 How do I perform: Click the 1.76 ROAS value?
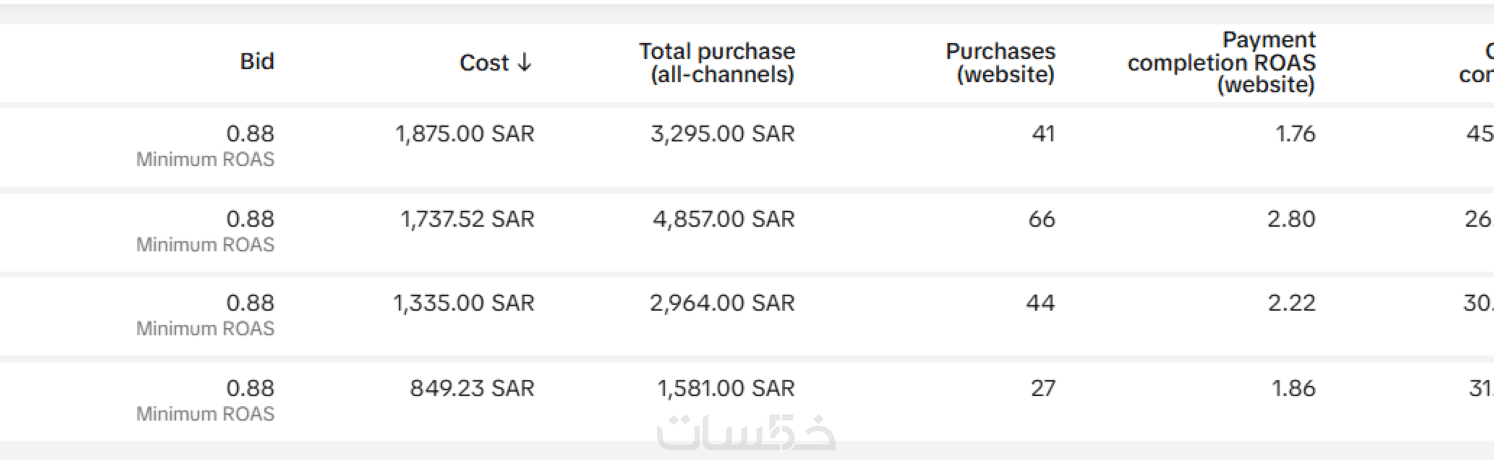point(1295,134)
